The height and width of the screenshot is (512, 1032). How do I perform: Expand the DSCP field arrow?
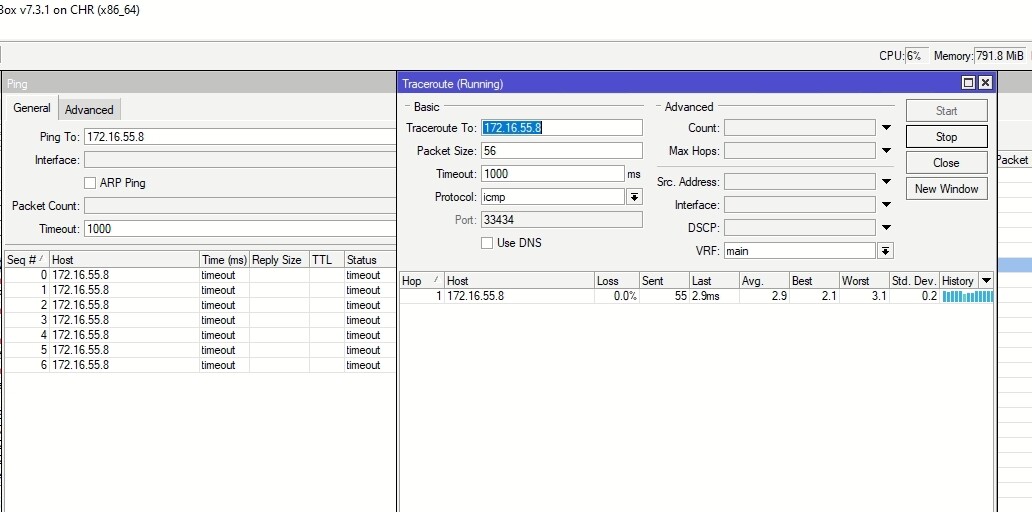pyautogui.click(x=886, y=228)
